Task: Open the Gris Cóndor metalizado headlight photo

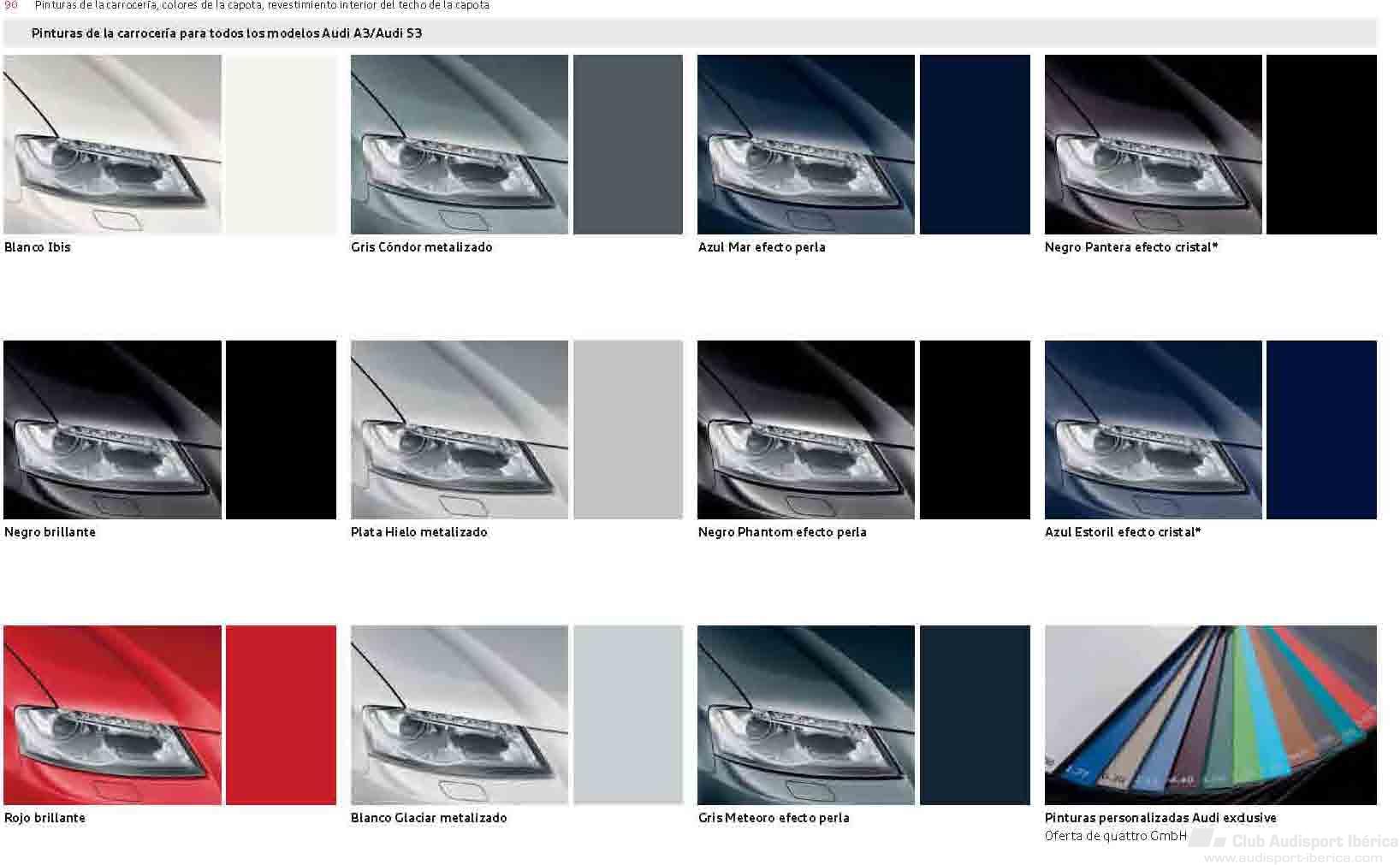Action: pyautogui.click(x=460, y=145)
